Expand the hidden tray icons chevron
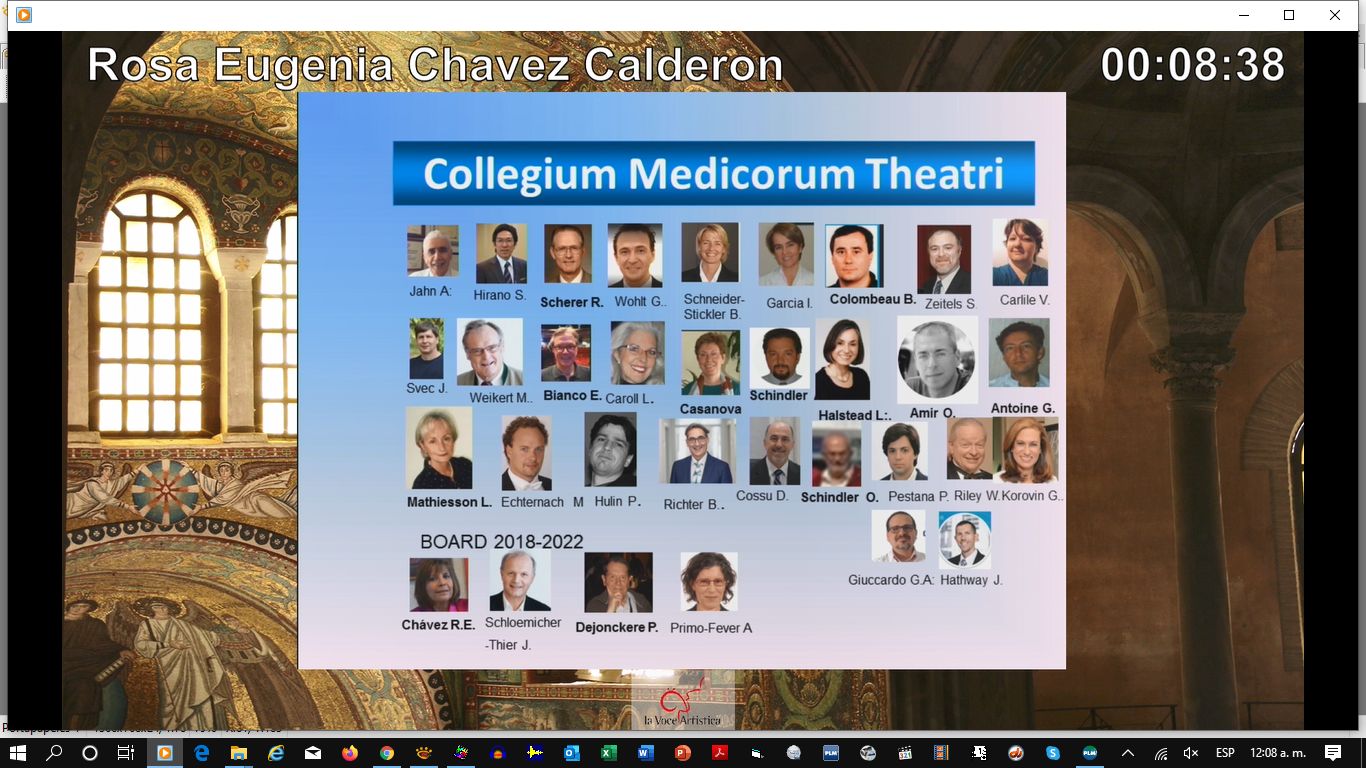 [1128, 753]
